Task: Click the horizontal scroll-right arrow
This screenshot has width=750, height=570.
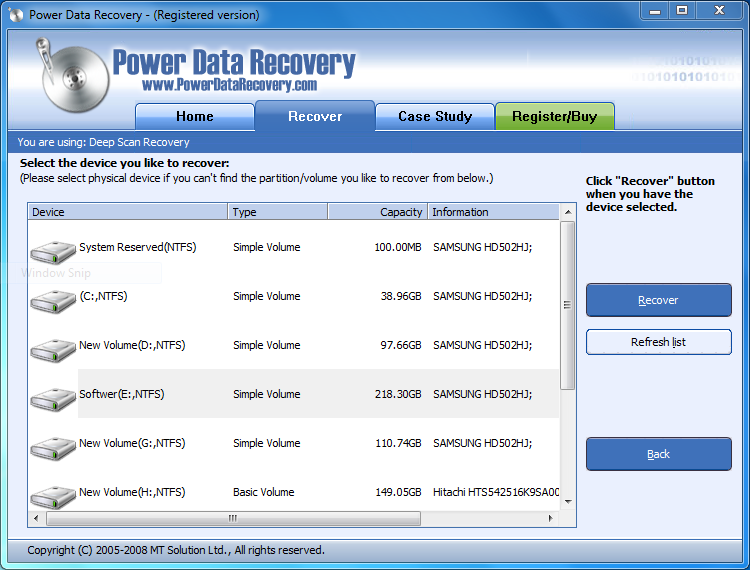Action: click(x=551, y=518)
